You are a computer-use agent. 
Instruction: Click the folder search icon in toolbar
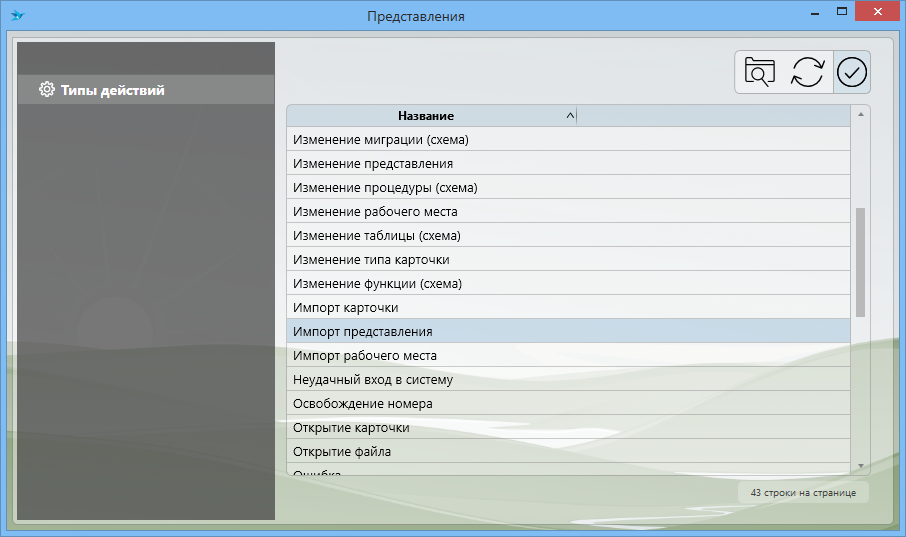(x=760, y=73)
